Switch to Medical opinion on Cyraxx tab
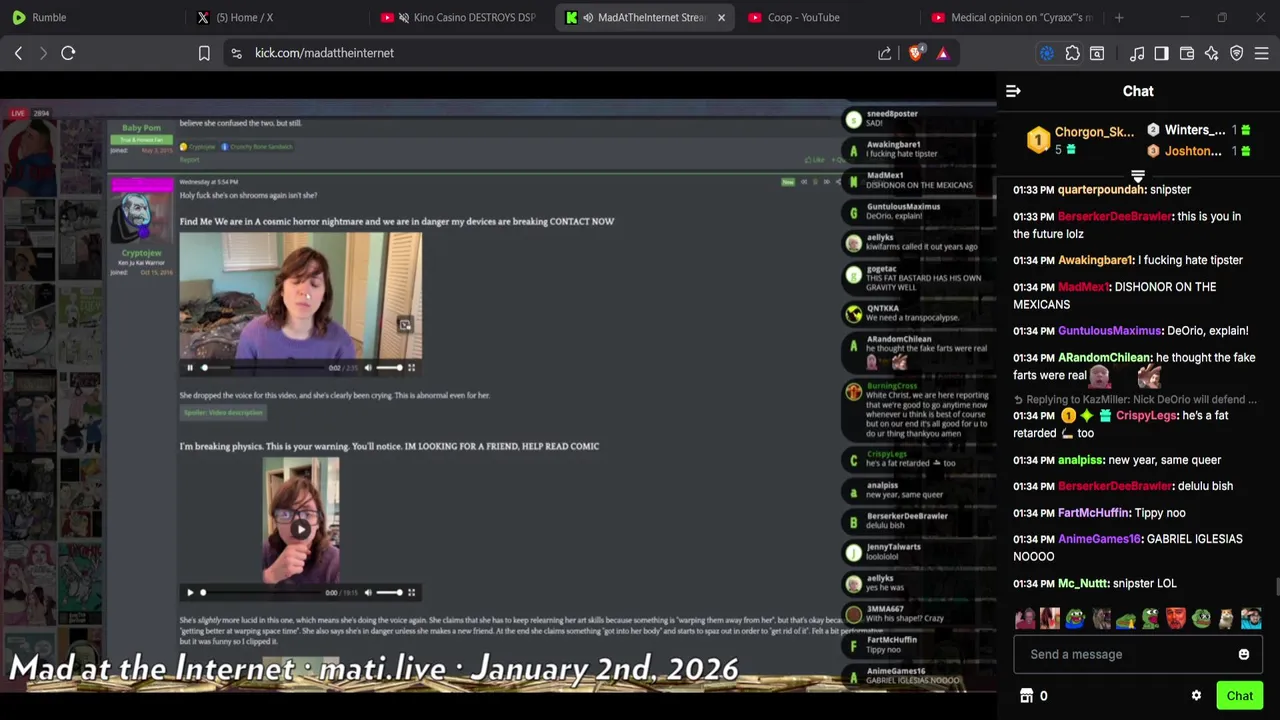1280x720 pixels. pyautogui.click(x=1010, y=17)
